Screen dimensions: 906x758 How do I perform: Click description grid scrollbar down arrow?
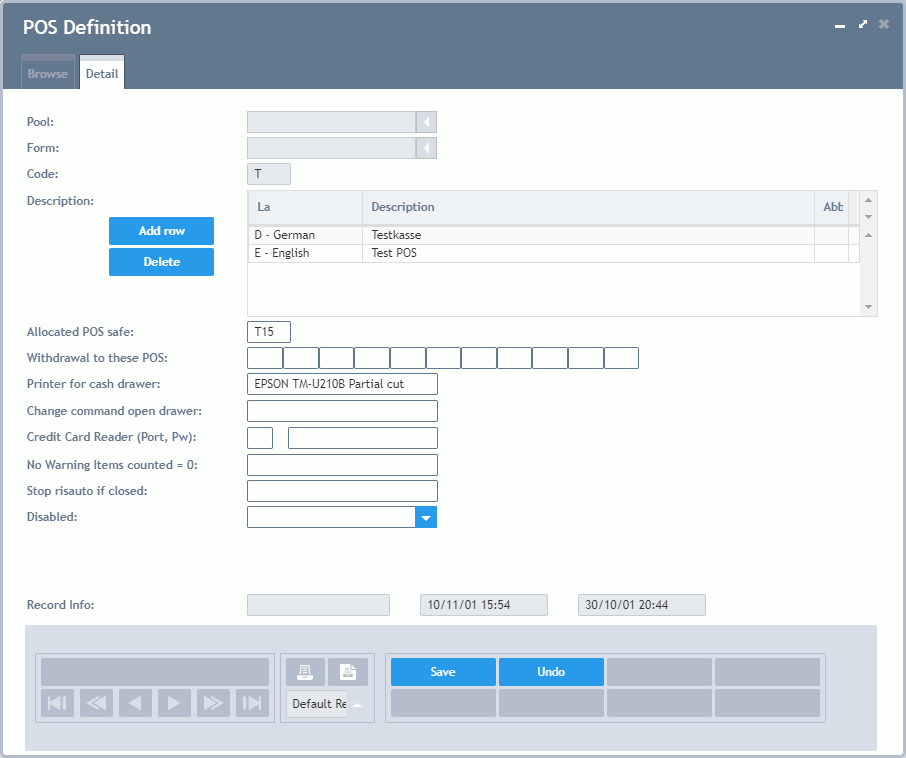(x=868, y=307)
